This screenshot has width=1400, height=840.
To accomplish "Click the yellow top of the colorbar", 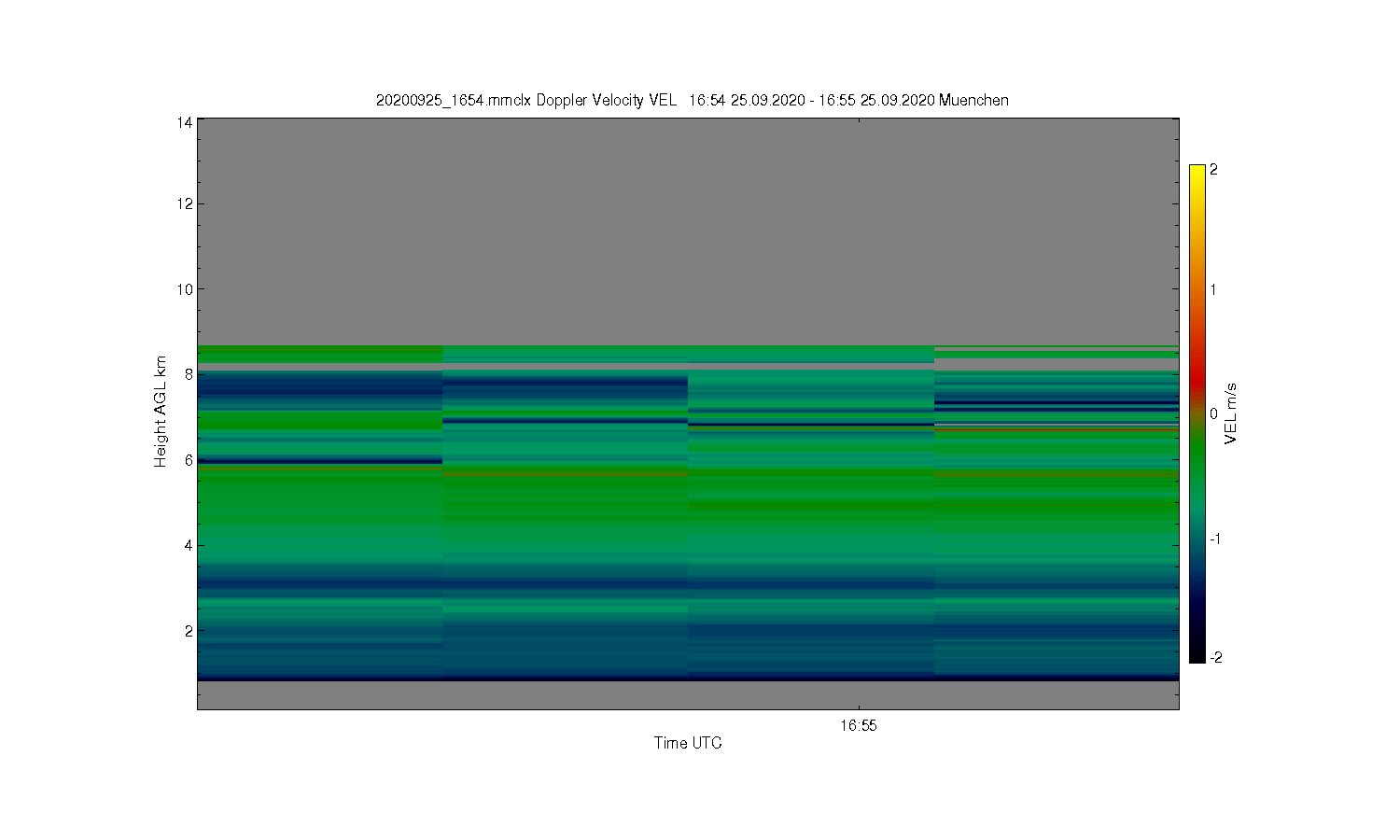I will point(1197,171).
